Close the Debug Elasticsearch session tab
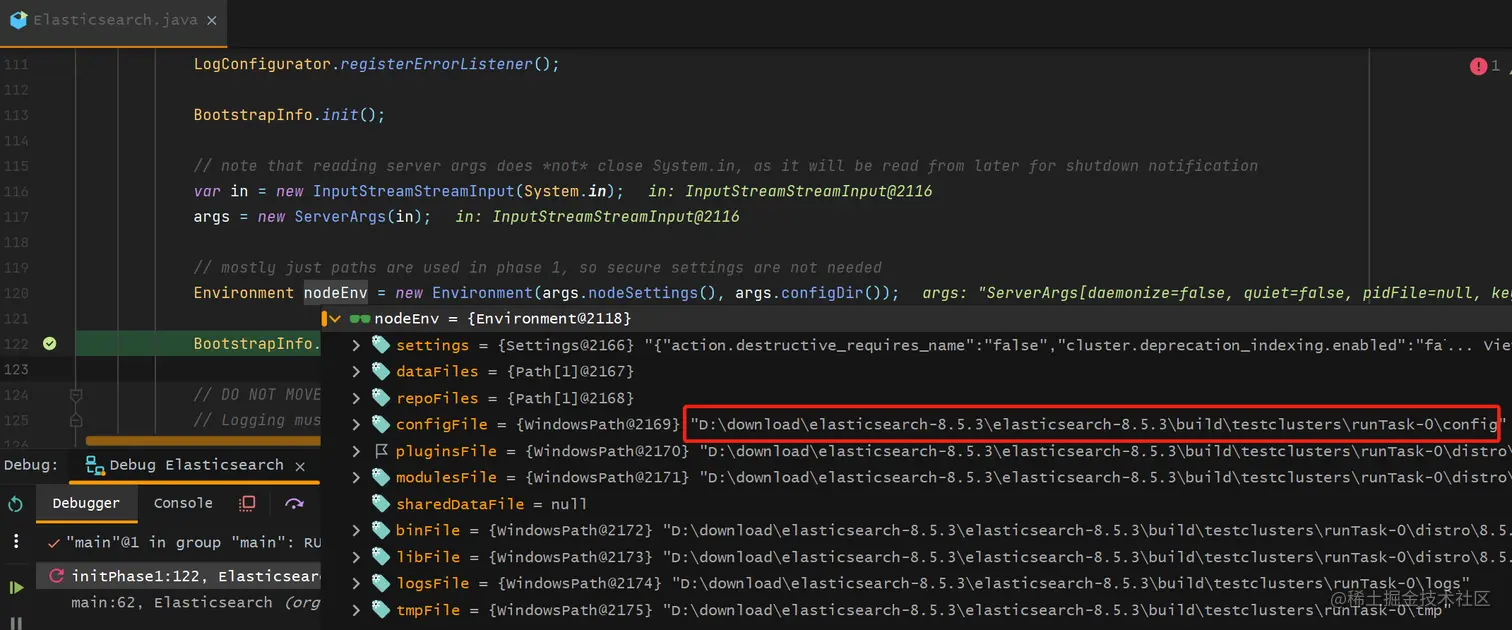 [x=300, y=465]
